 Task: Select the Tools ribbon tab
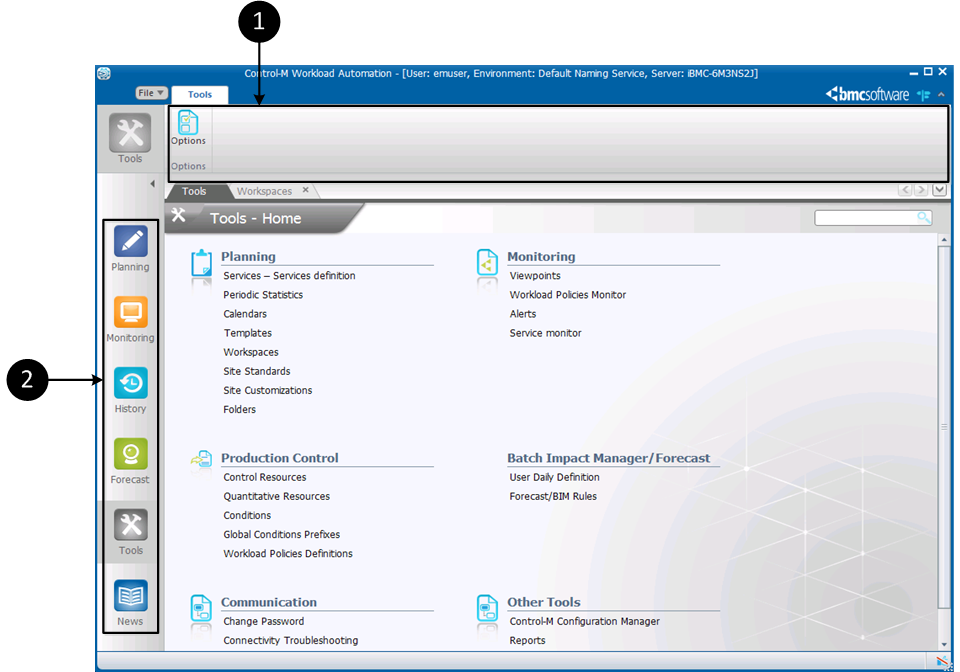[200, 94]
